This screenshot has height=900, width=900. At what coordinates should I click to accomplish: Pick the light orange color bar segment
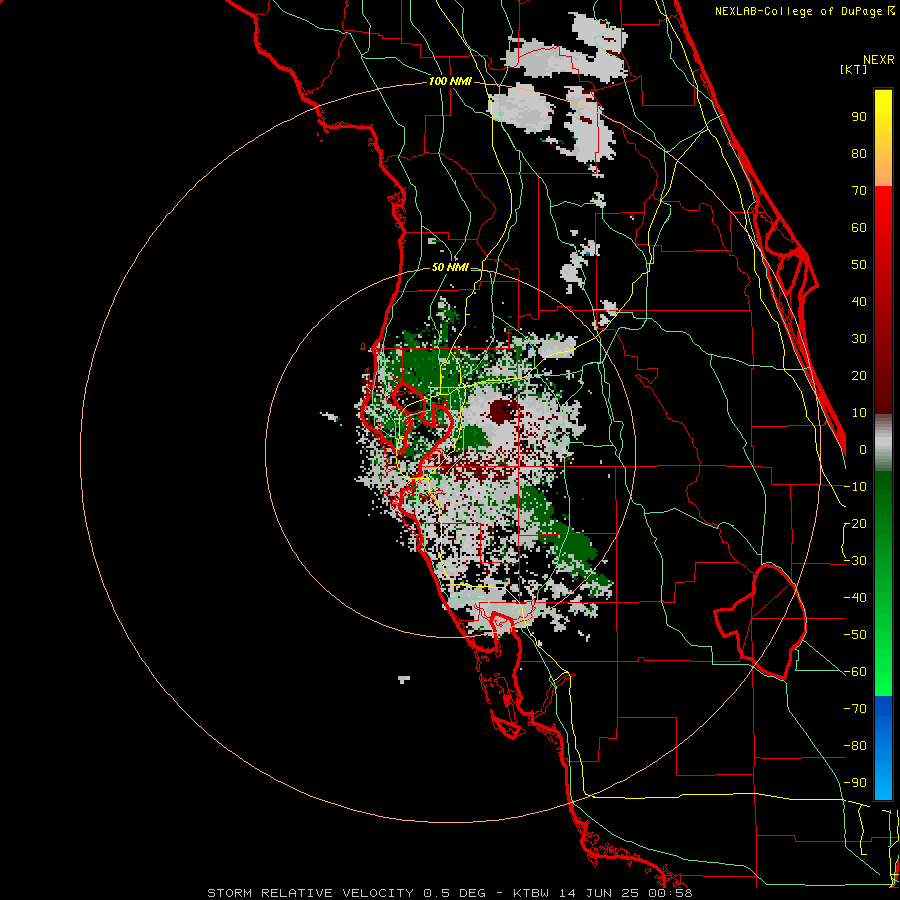click(x=883, y=170)
